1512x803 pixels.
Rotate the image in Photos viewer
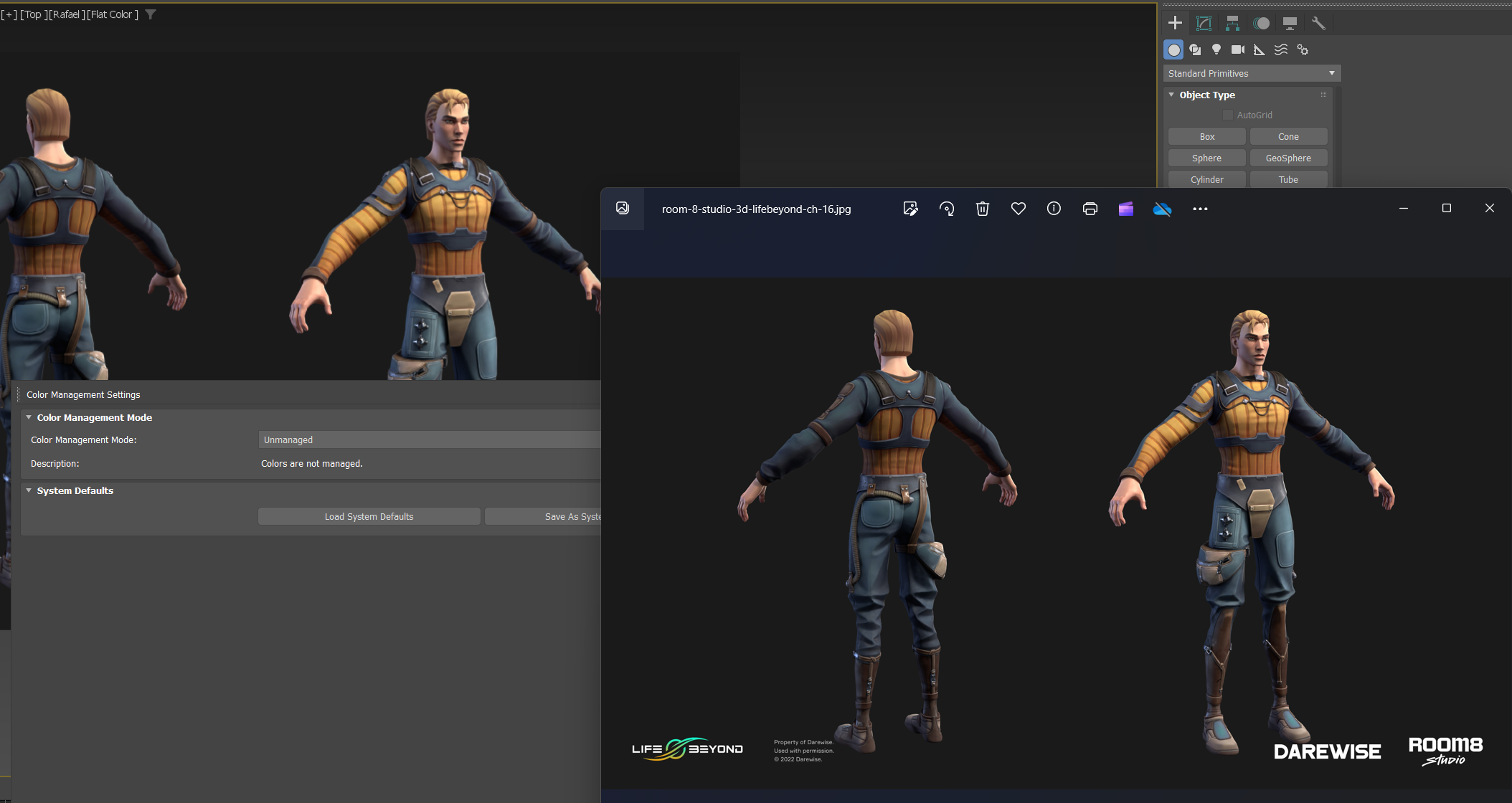[x=947, y=209]
